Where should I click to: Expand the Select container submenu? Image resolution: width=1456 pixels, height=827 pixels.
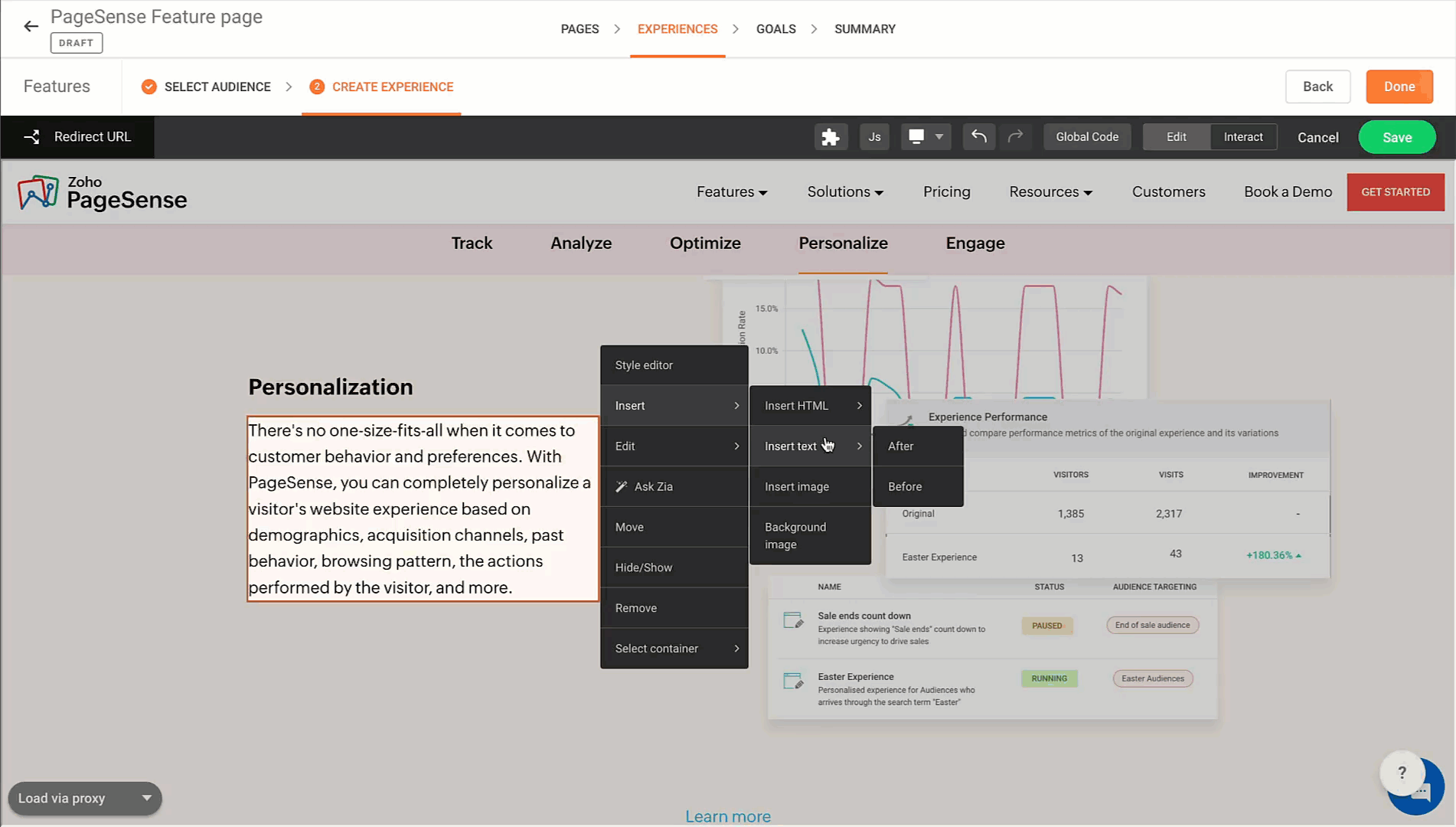click(x=674, y=649)
